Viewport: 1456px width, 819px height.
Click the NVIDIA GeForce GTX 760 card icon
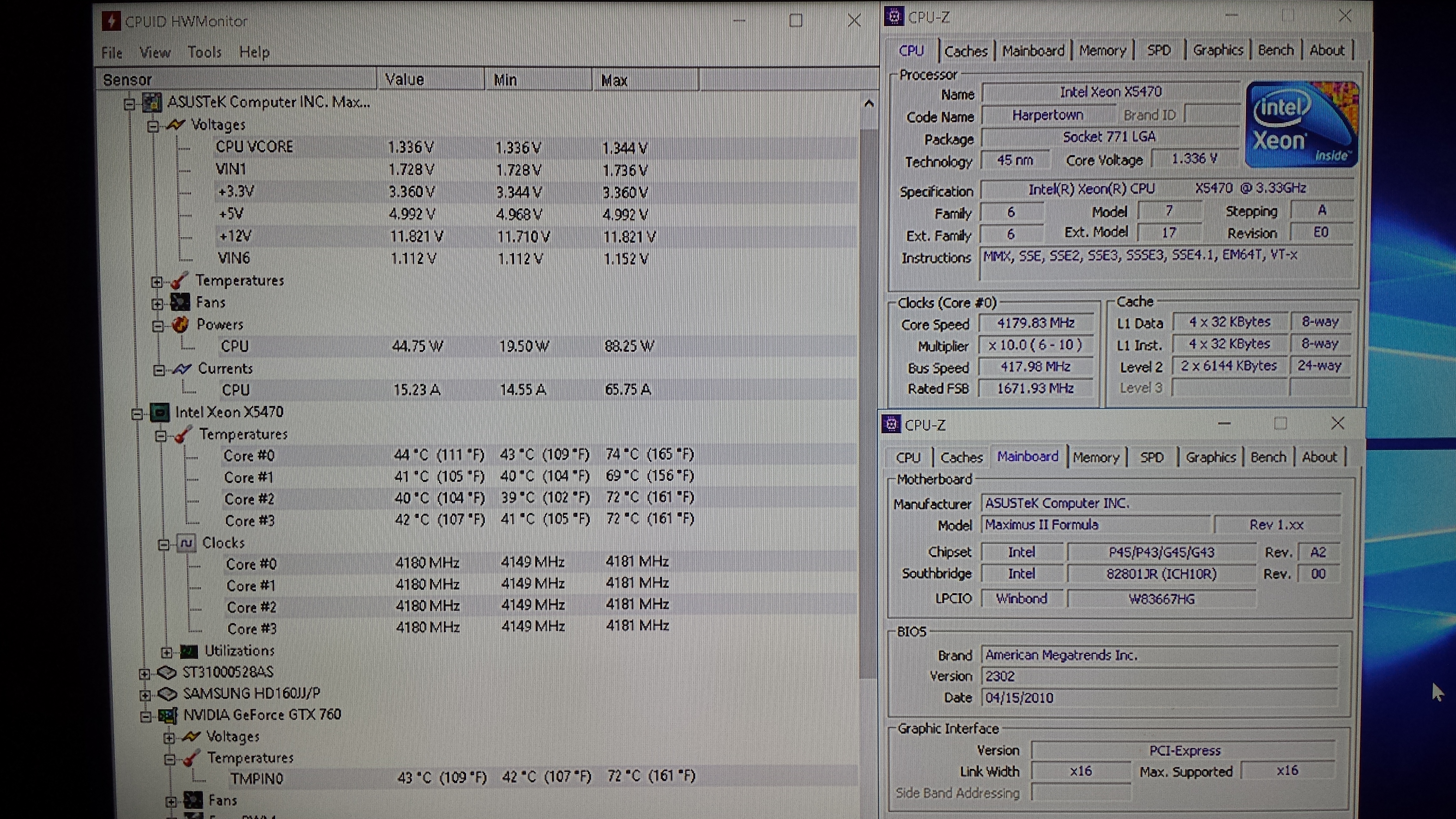(x=168, y=716)
